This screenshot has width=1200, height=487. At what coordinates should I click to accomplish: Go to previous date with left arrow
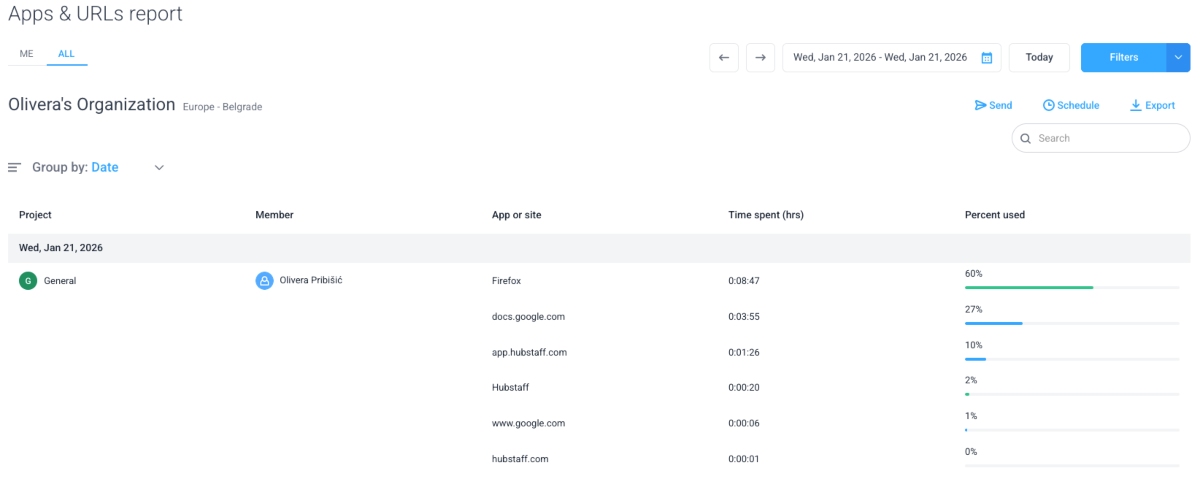pos(724,57)
